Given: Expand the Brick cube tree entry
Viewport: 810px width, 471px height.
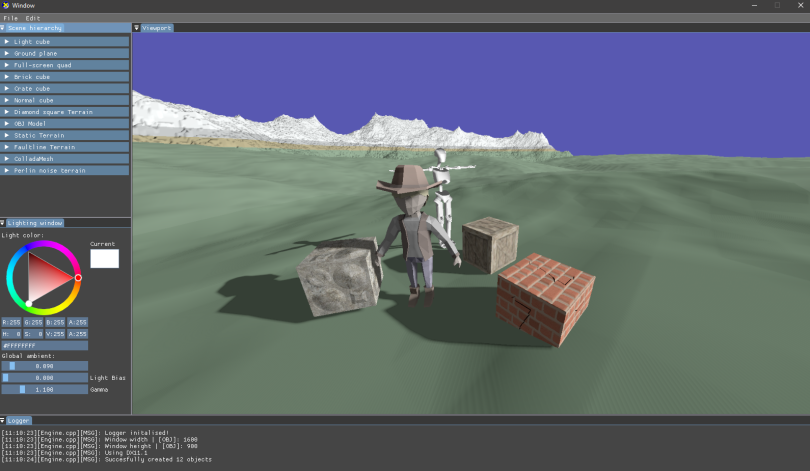Looking at the screenshot, I should coord(7,77).
